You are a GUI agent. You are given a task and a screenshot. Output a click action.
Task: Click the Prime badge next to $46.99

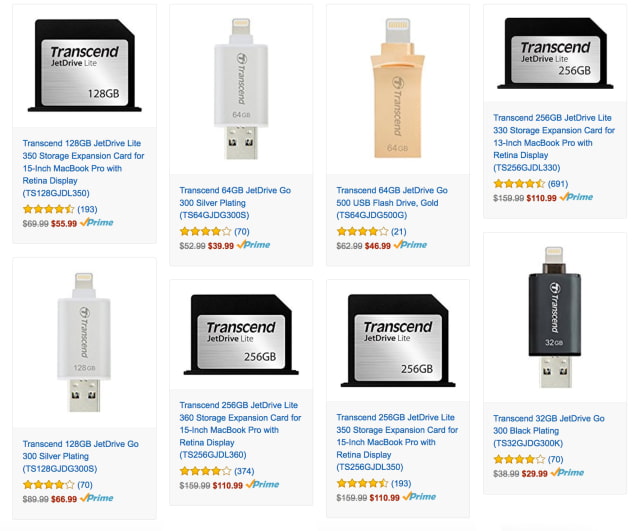point(410,245)
